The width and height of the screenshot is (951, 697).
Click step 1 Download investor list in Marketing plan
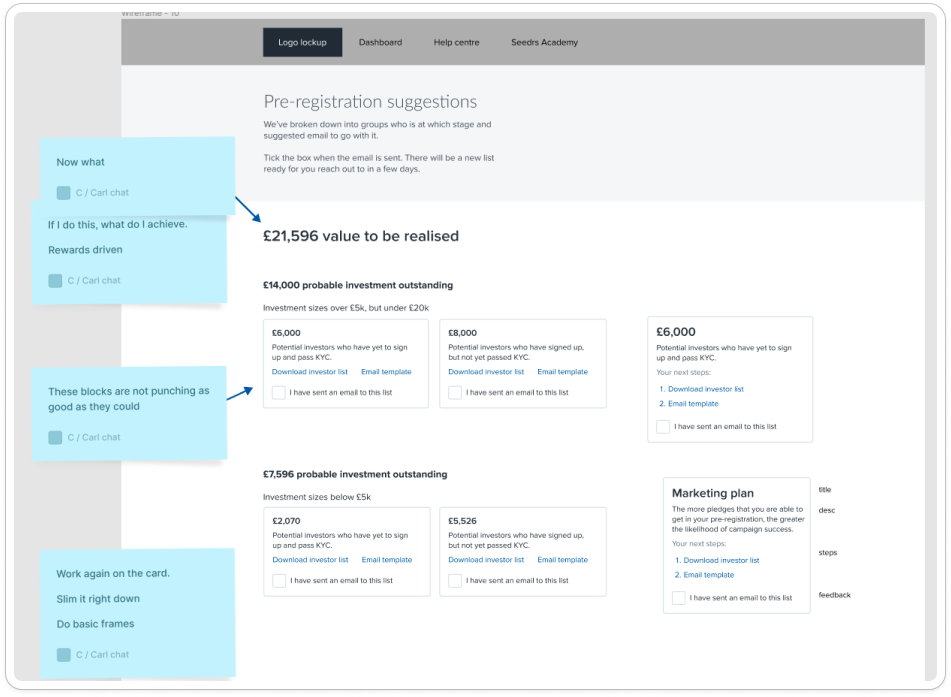click(721, 561)
